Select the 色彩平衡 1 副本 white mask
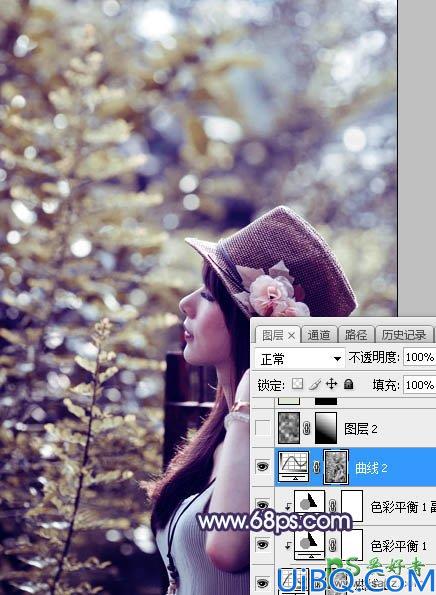Viewport: 436px width, 595px height. point(352,505)
